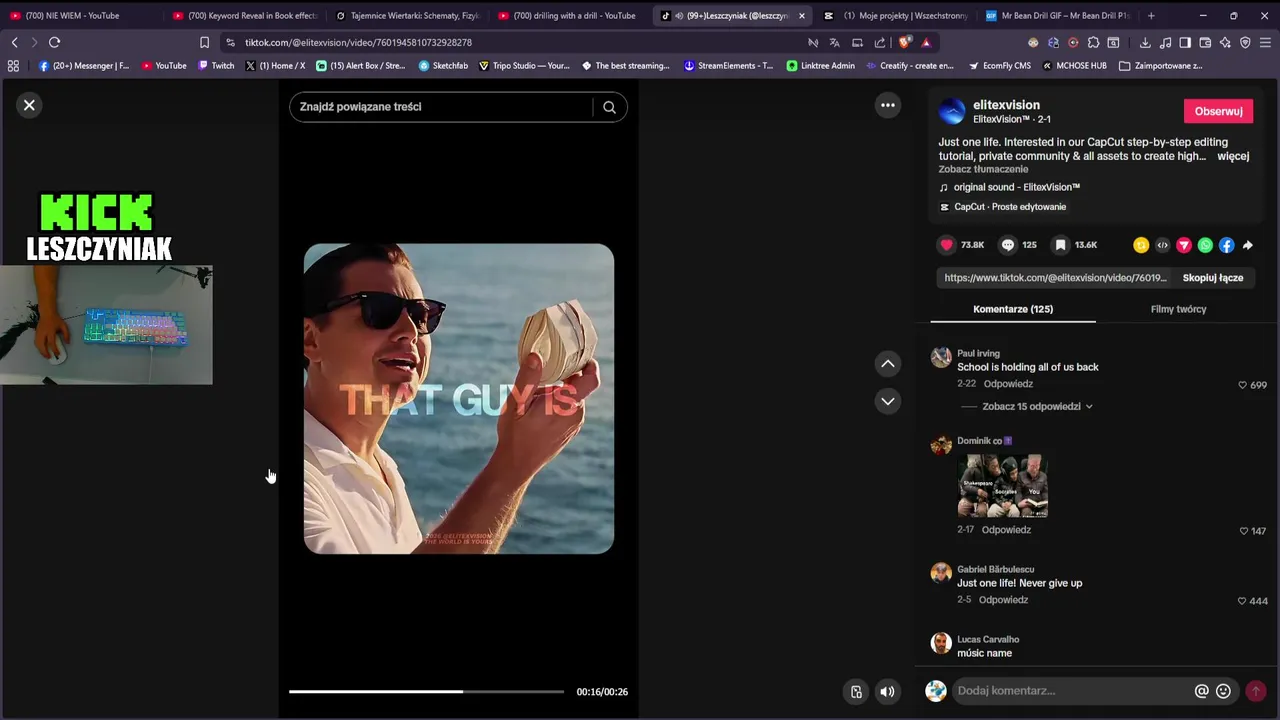The height and width of the screenshot is (720, 1280).
Task: Go to previous video with up arrow
Action: (887, 364)
